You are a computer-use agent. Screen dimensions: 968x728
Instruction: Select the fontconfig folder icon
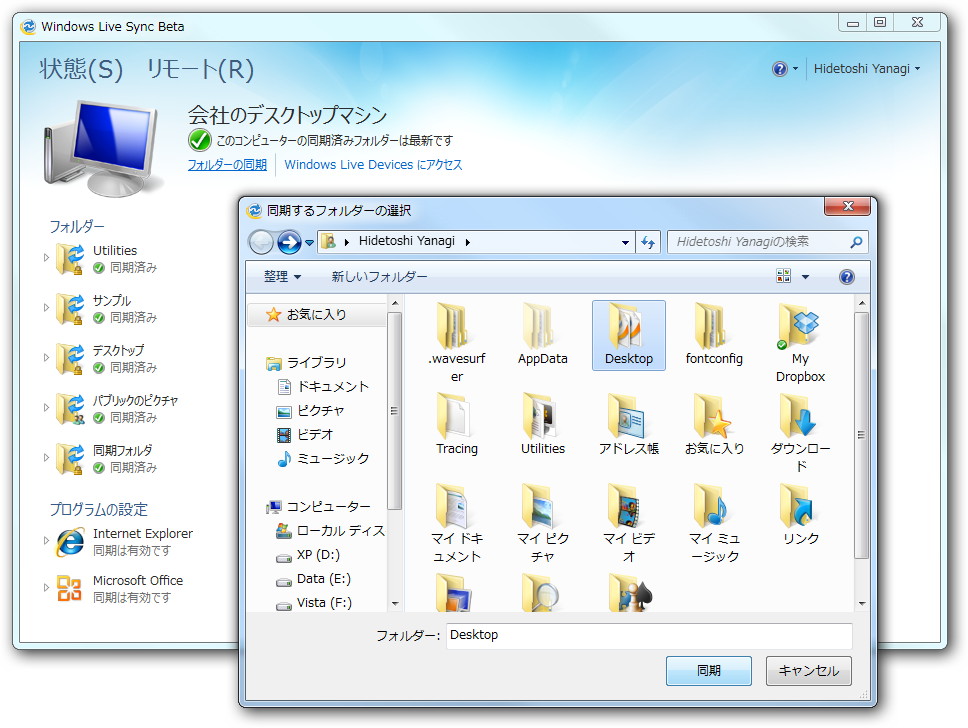[713, 325]
